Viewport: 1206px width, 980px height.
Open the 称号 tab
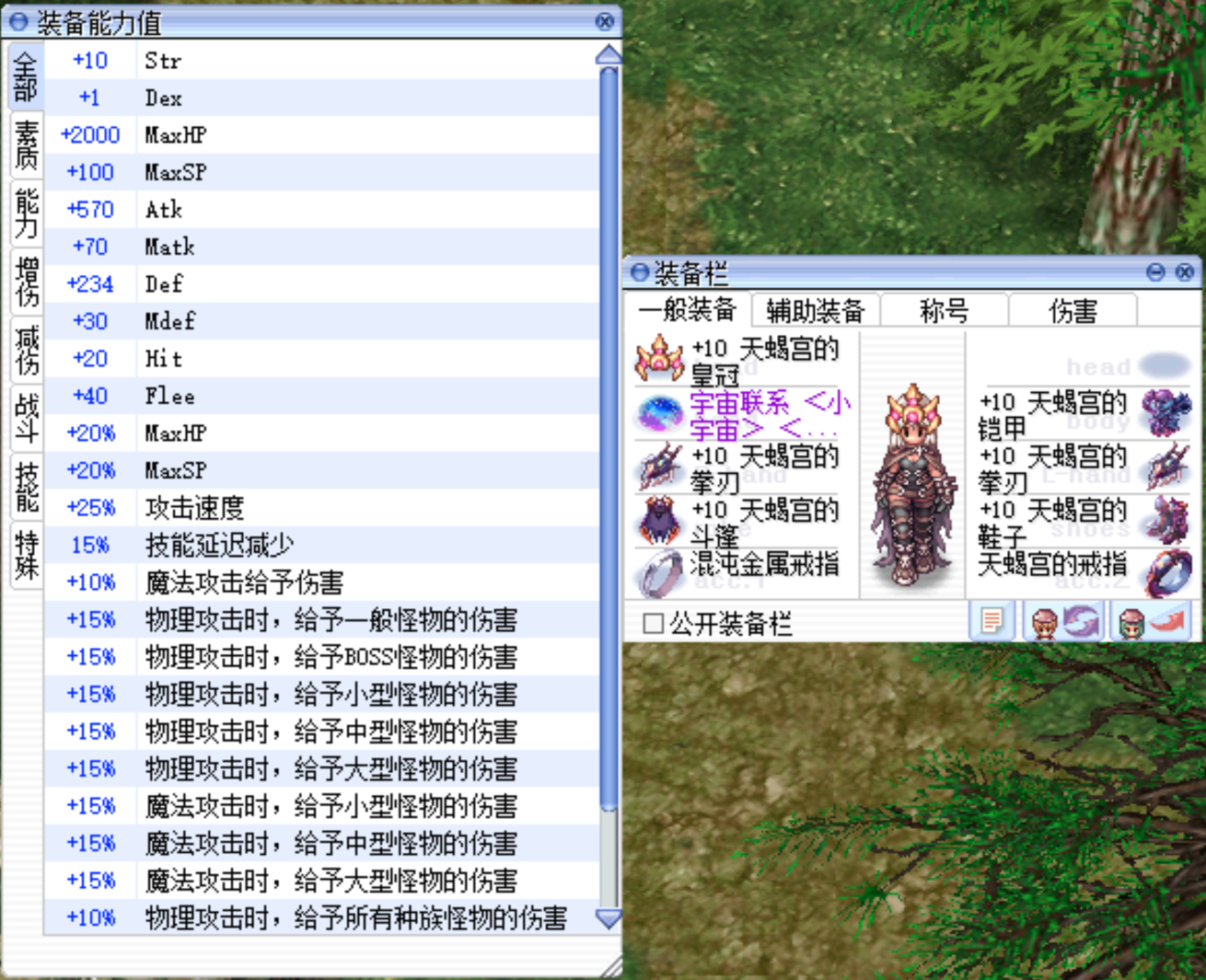(x=944, y=311)
